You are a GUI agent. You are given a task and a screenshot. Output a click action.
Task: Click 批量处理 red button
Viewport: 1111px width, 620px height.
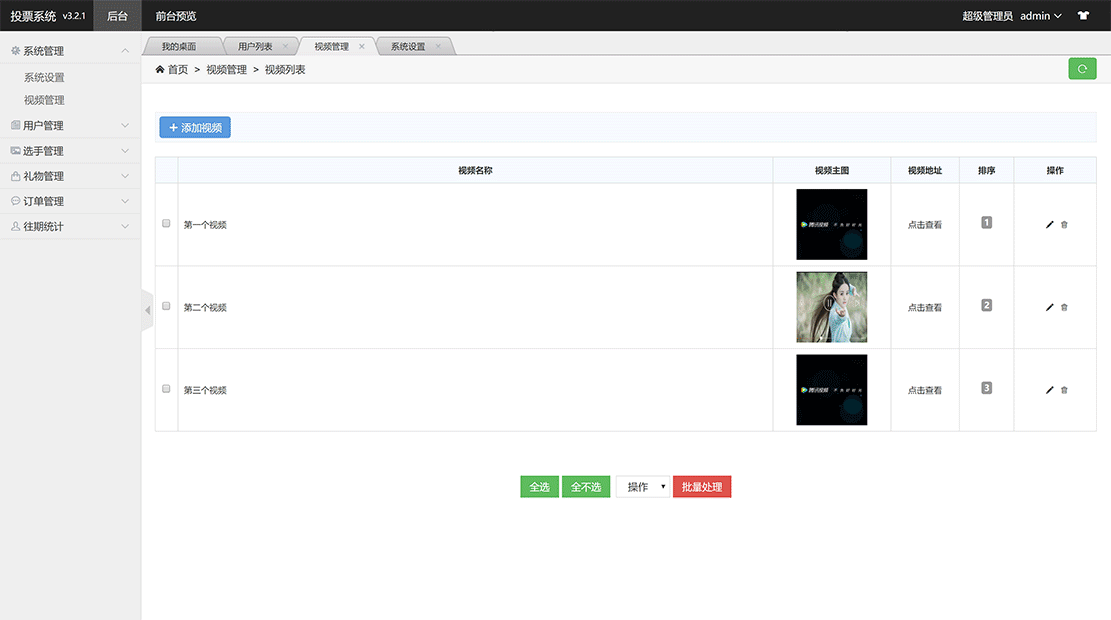[701, 487]
